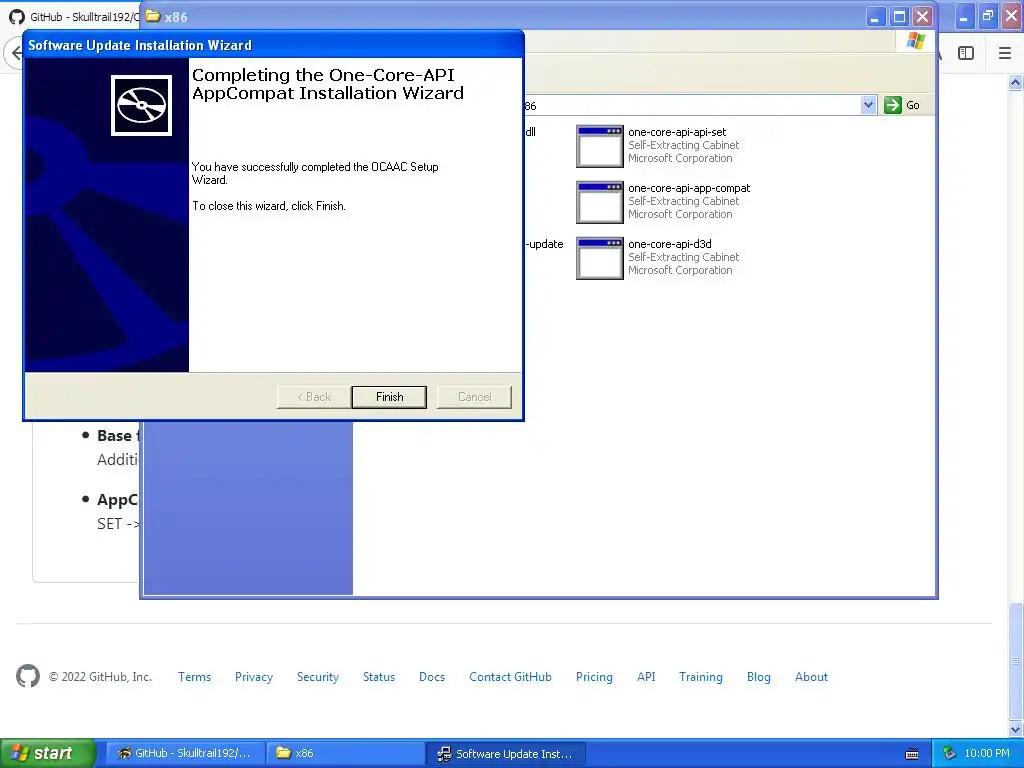The height and width of the screenshot is (768, 1024).
Task: Click Finish in the installation wizard
Action: click(389, 397)
